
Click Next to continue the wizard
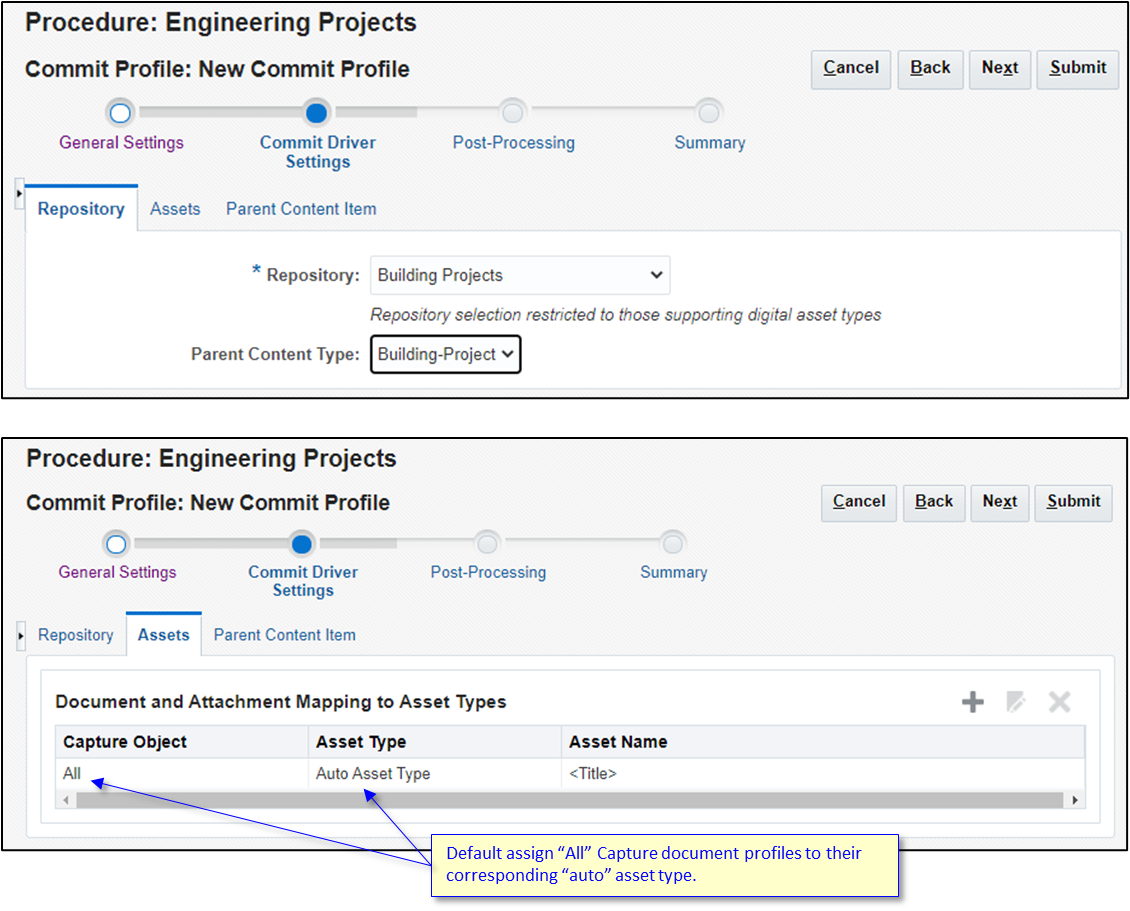pyautogui.click(x=999, y=69)
